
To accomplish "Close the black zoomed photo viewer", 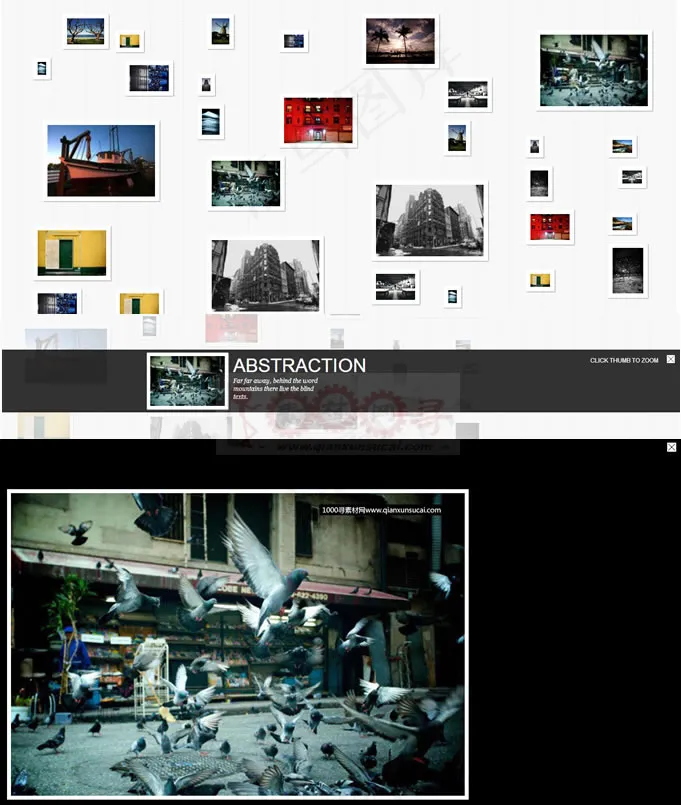I will coord(671,447).
